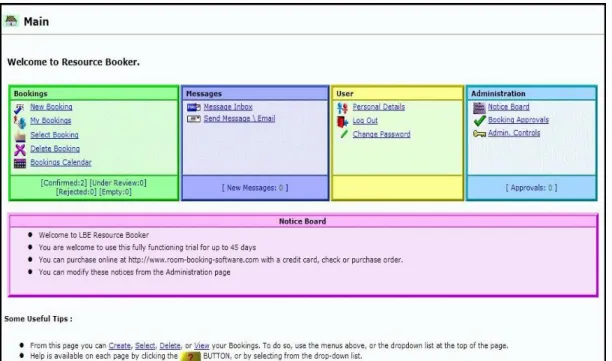View the Bookings Calendar link

click(61, 162)
